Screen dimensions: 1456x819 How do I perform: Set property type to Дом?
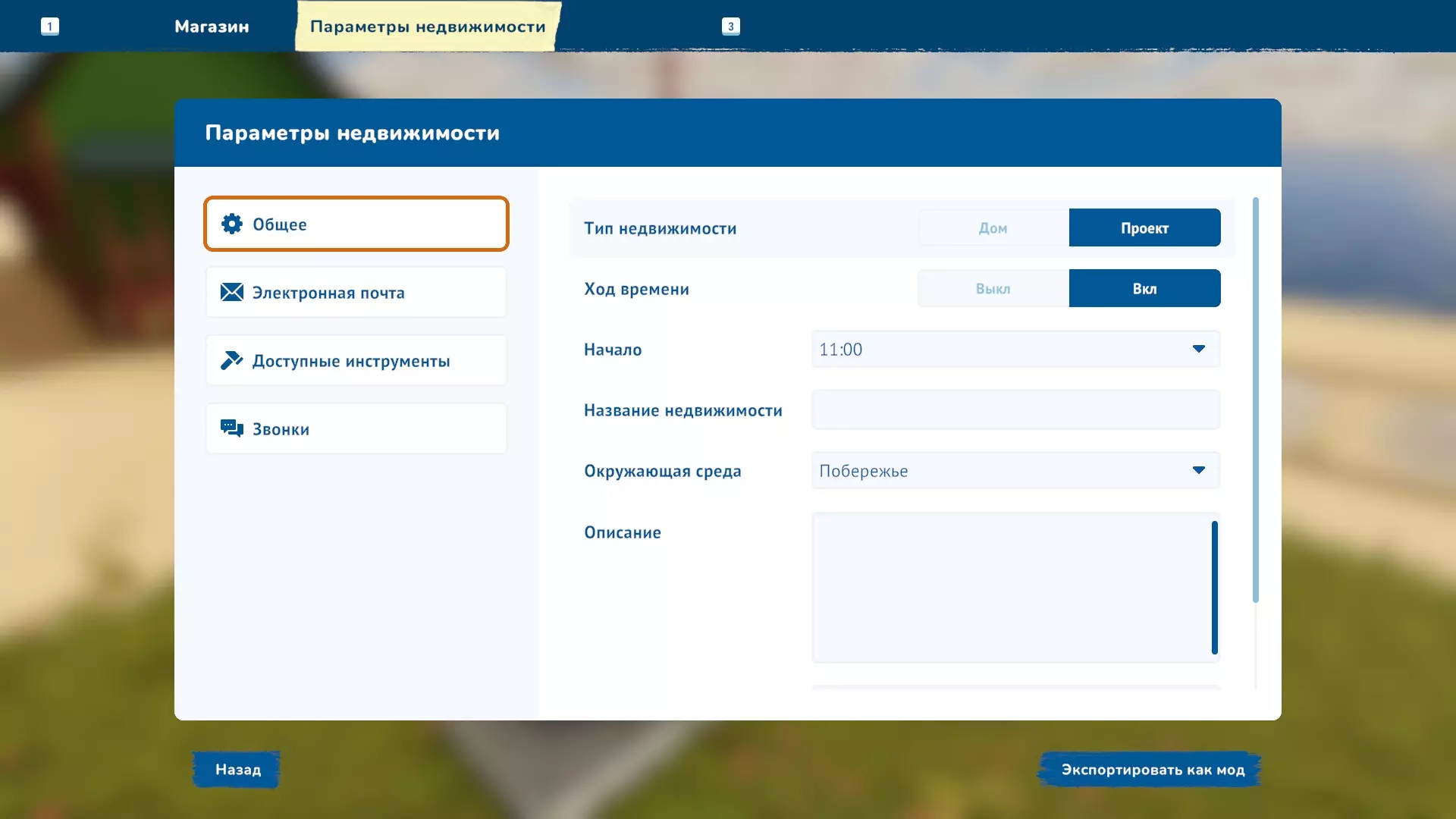[993, 227]
